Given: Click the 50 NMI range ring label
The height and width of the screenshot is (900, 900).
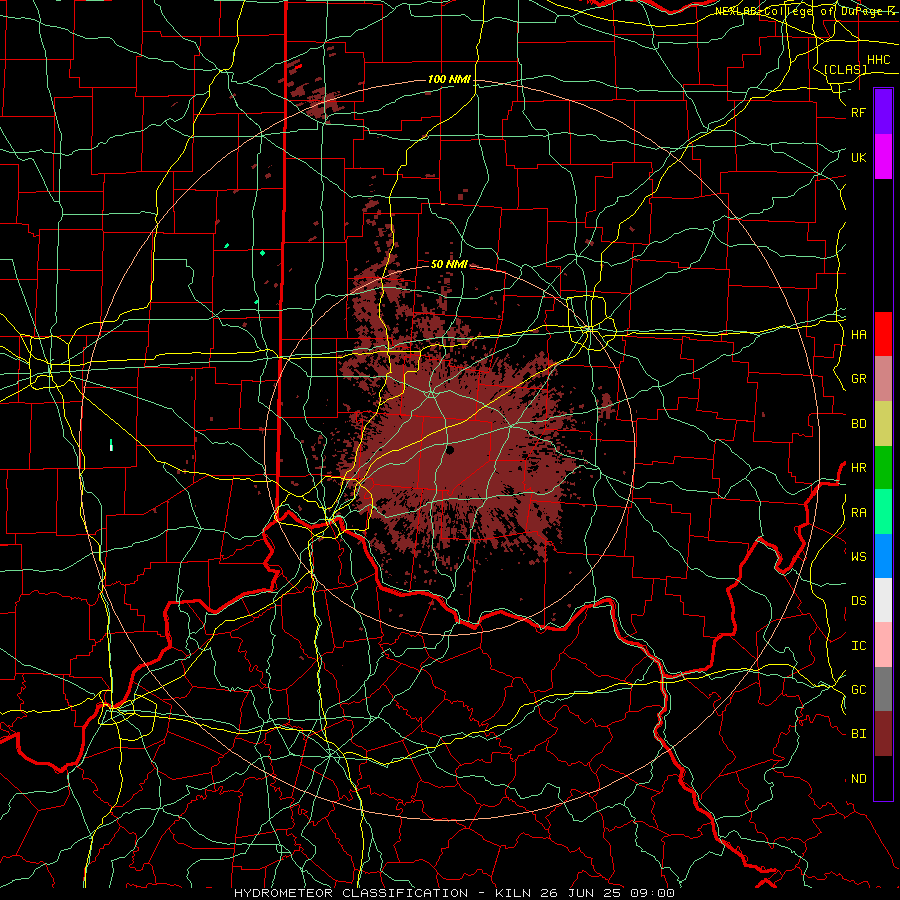Looking at the screenshot, I should click(449, 264).
